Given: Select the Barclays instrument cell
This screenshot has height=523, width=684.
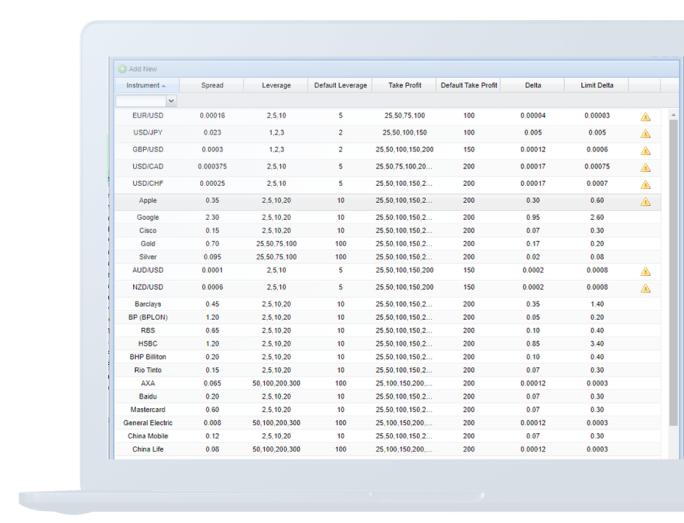Looking at the screenshot, I should coord(147,304).
